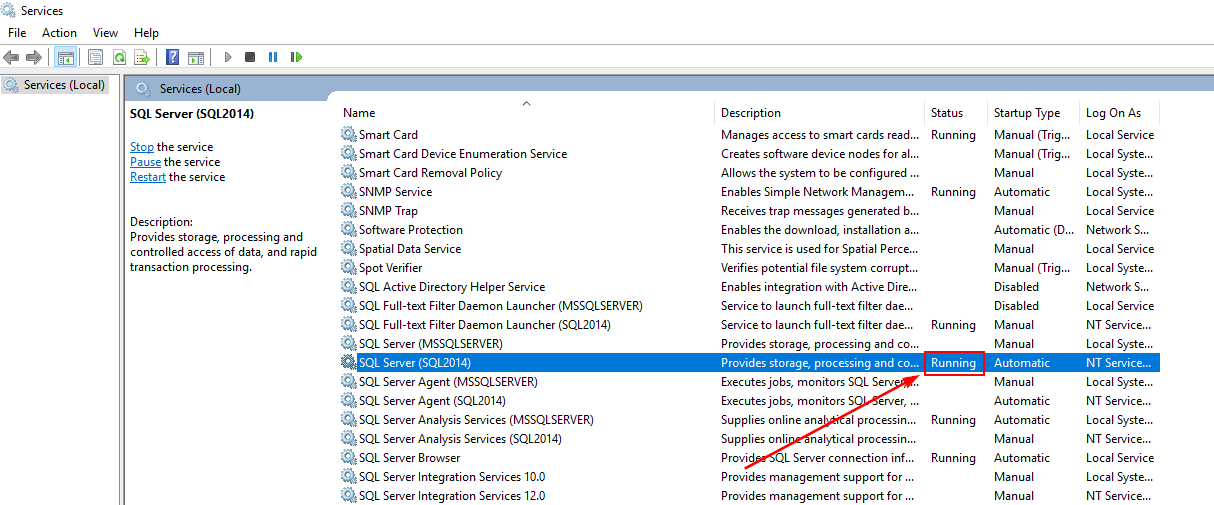Viewport: 1214px width, 505px height.
Task: Click gear icon of selected SQL Server (SQL2014)
Action: point(348,362)
